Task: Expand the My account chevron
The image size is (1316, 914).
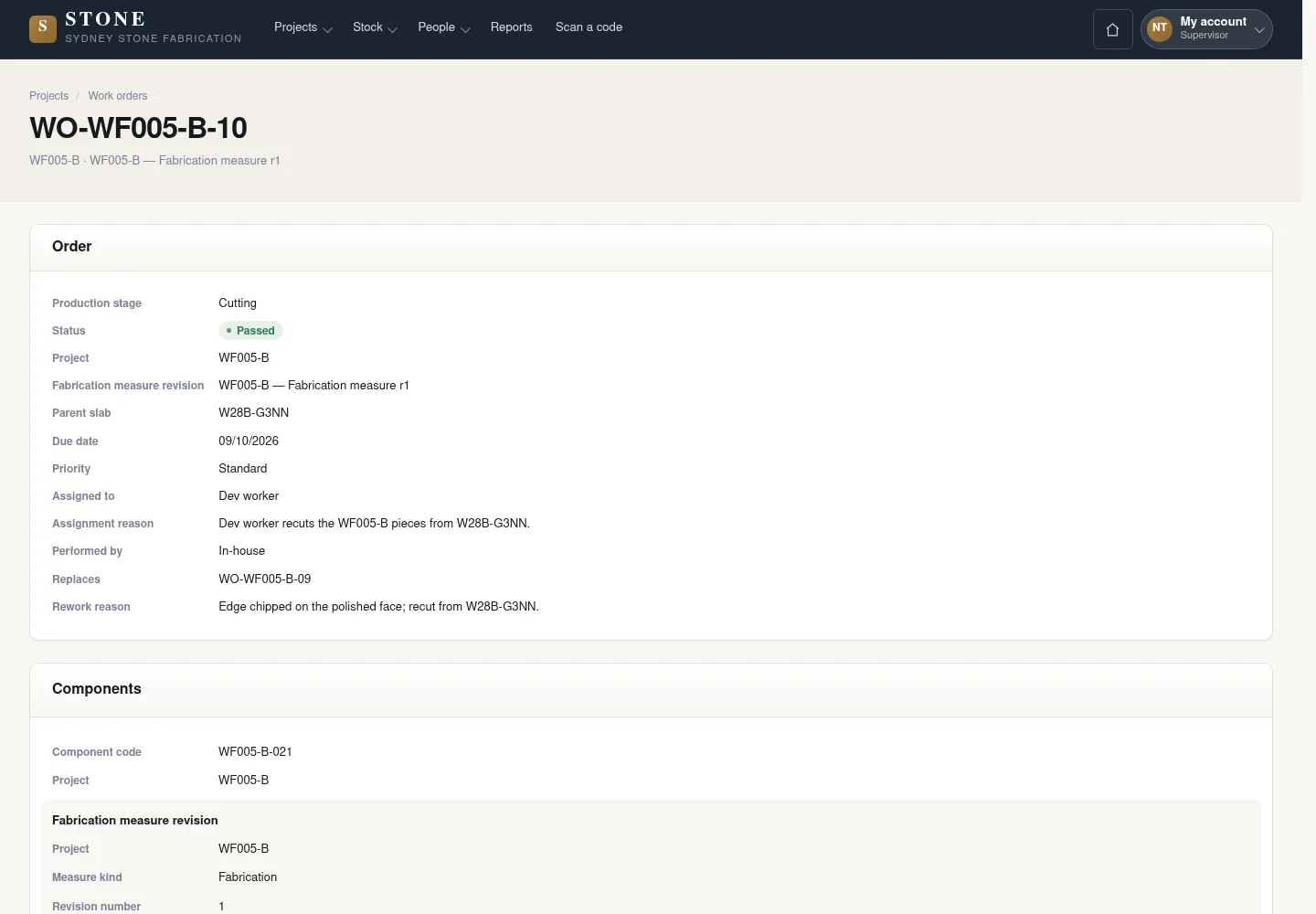Action: click(1259, 30)
